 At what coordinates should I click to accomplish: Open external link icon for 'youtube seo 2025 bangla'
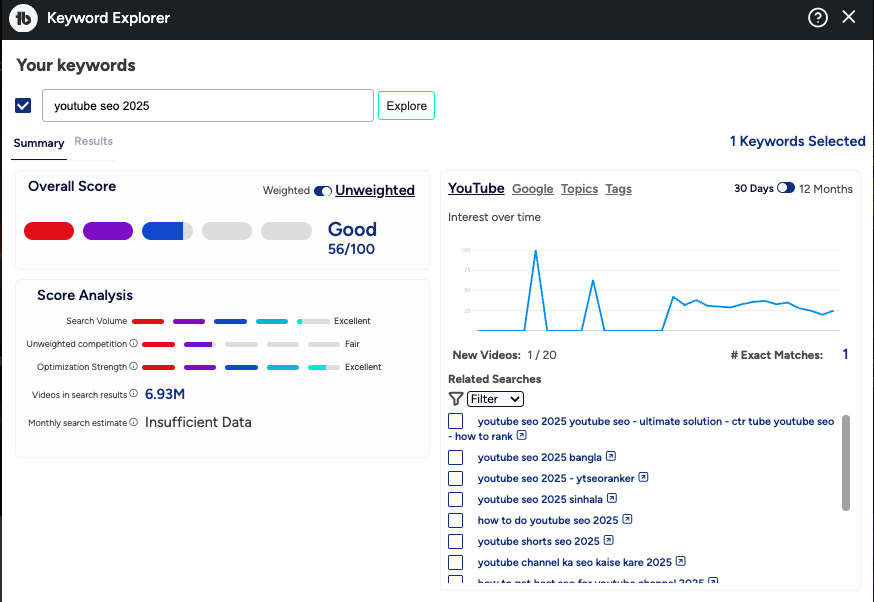[611, 456]
